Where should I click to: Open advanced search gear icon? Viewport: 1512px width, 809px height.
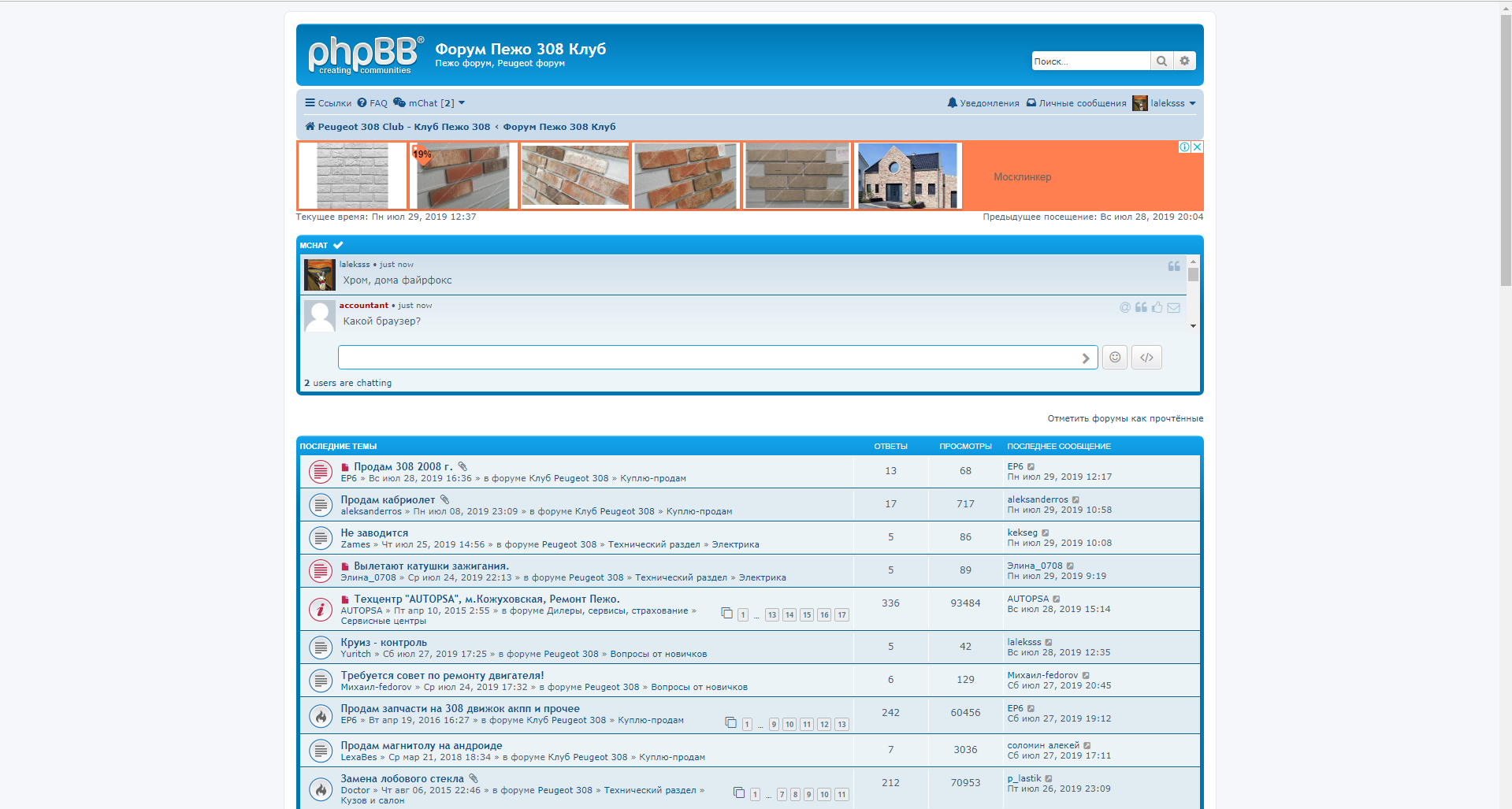click(x=1184, y=61)
